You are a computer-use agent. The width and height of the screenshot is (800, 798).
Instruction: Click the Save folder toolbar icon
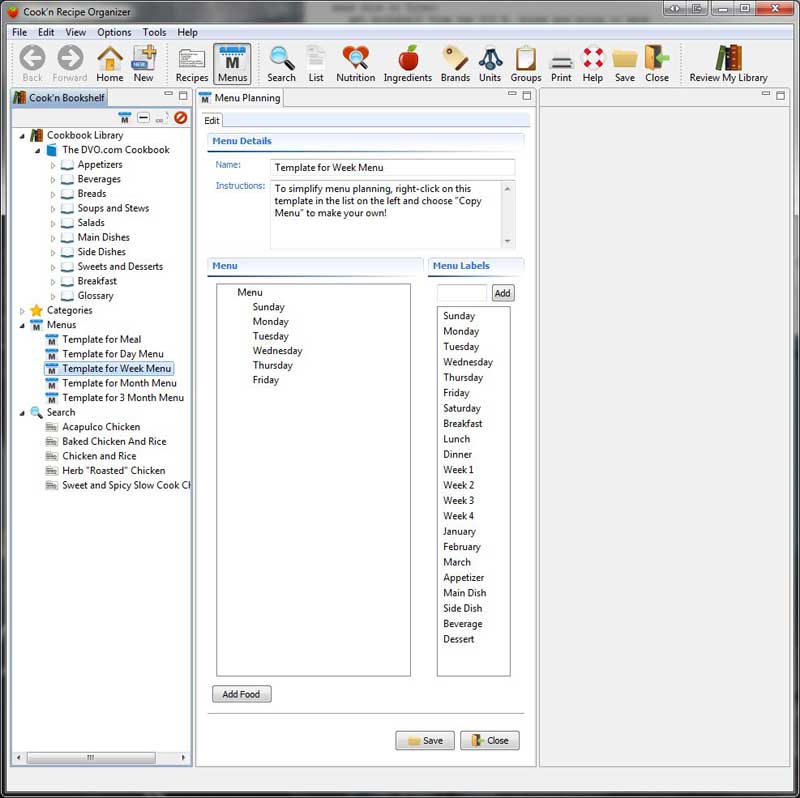(x=624, y=64)
